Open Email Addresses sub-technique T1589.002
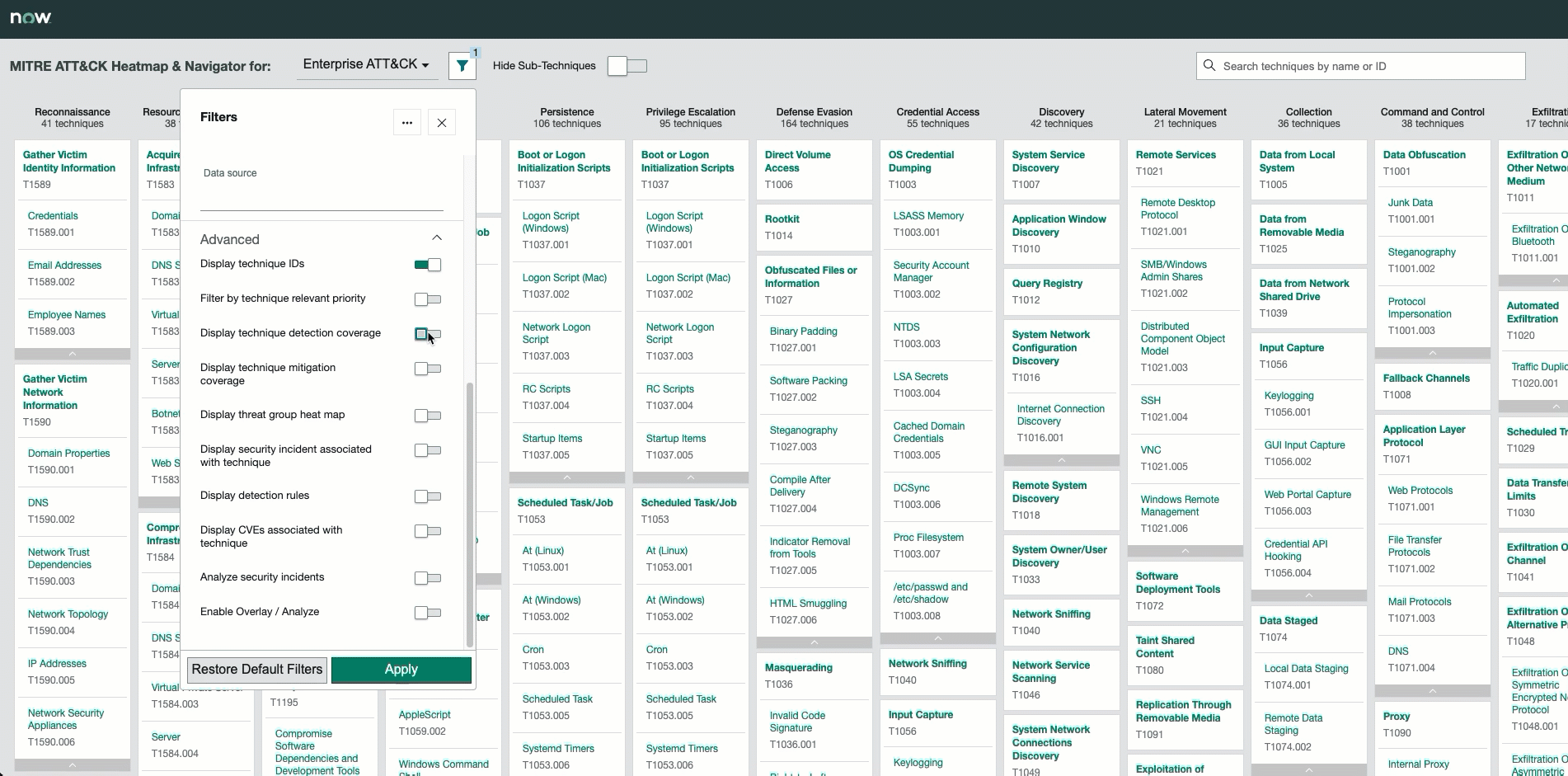Viewport: 1568px width, 776px height. point(64,266)
